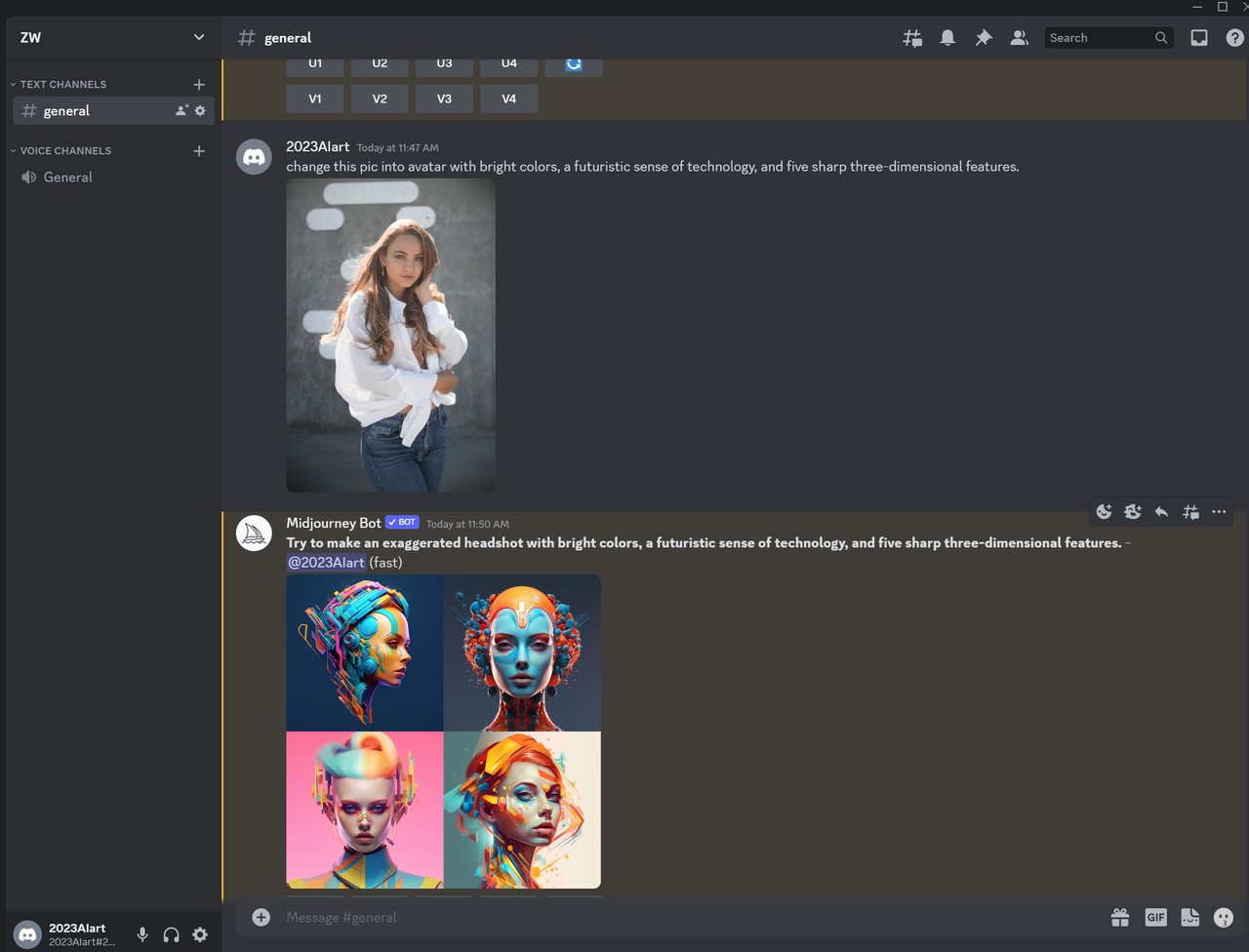
Task: Click the V3 variation button
Action: point(444,99)
